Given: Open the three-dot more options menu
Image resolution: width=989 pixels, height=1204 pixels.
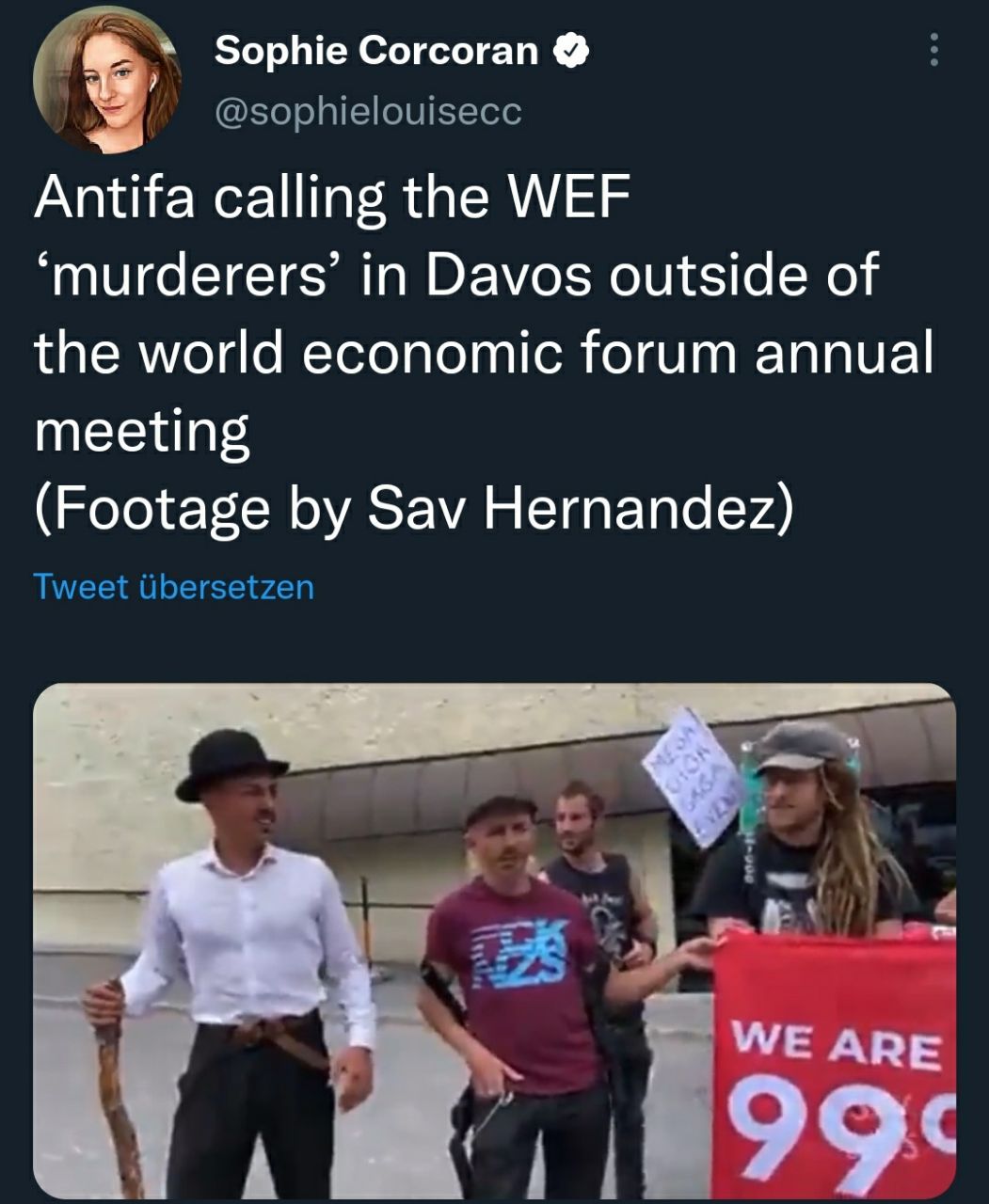Looking at the screenshot, I should pyautogui.click(x=933, y=50).
